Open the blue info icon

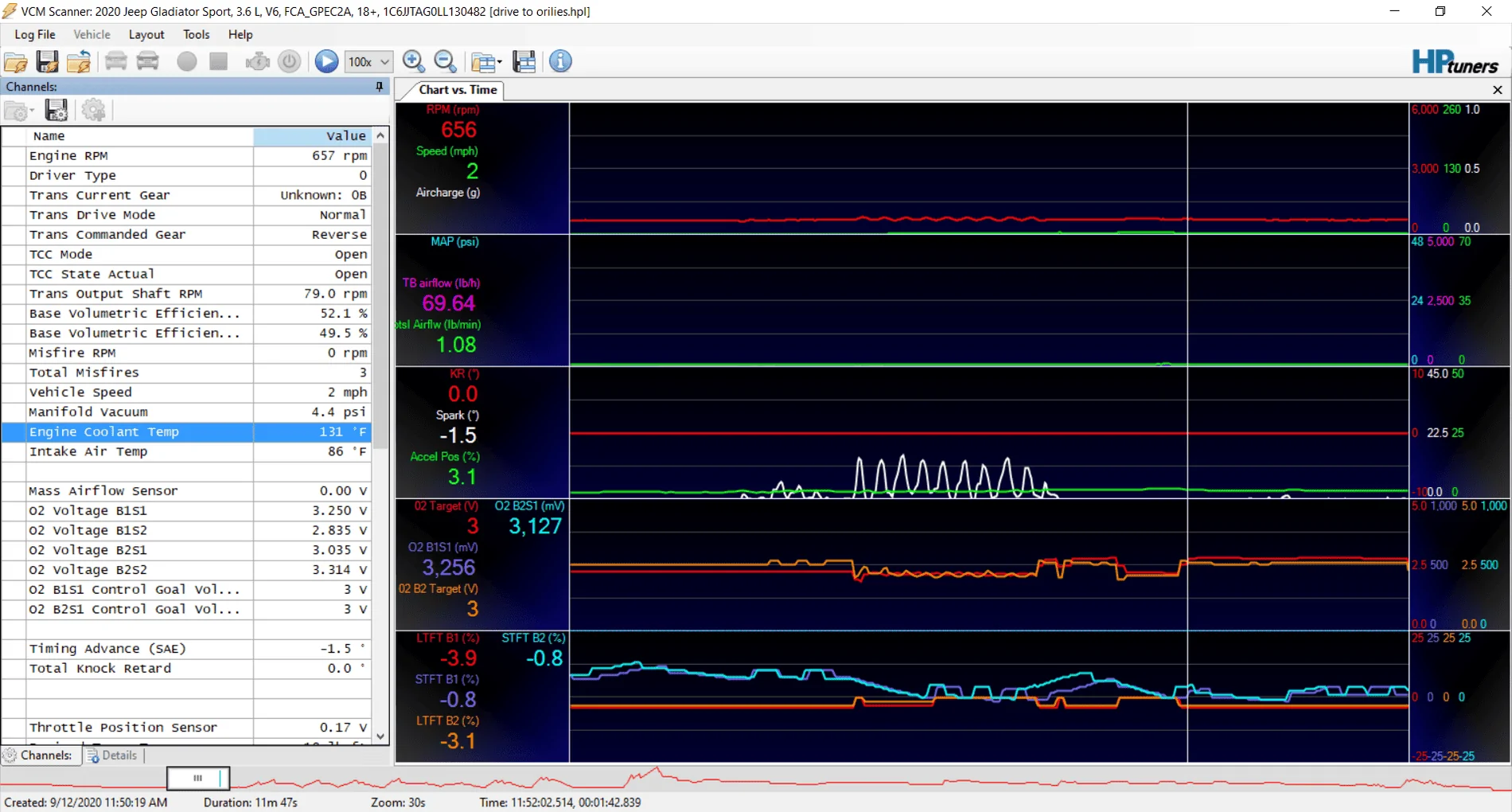click(560, 61)
